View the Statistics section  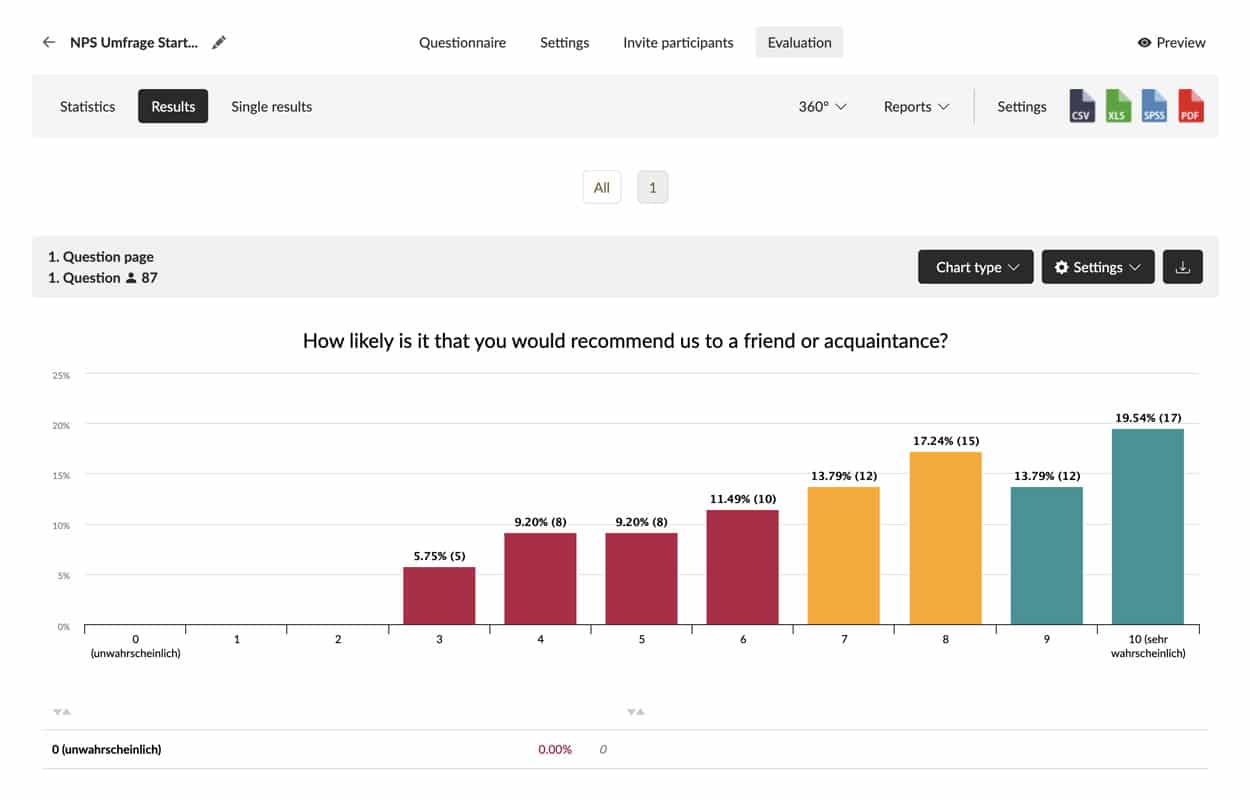[87, 106]
